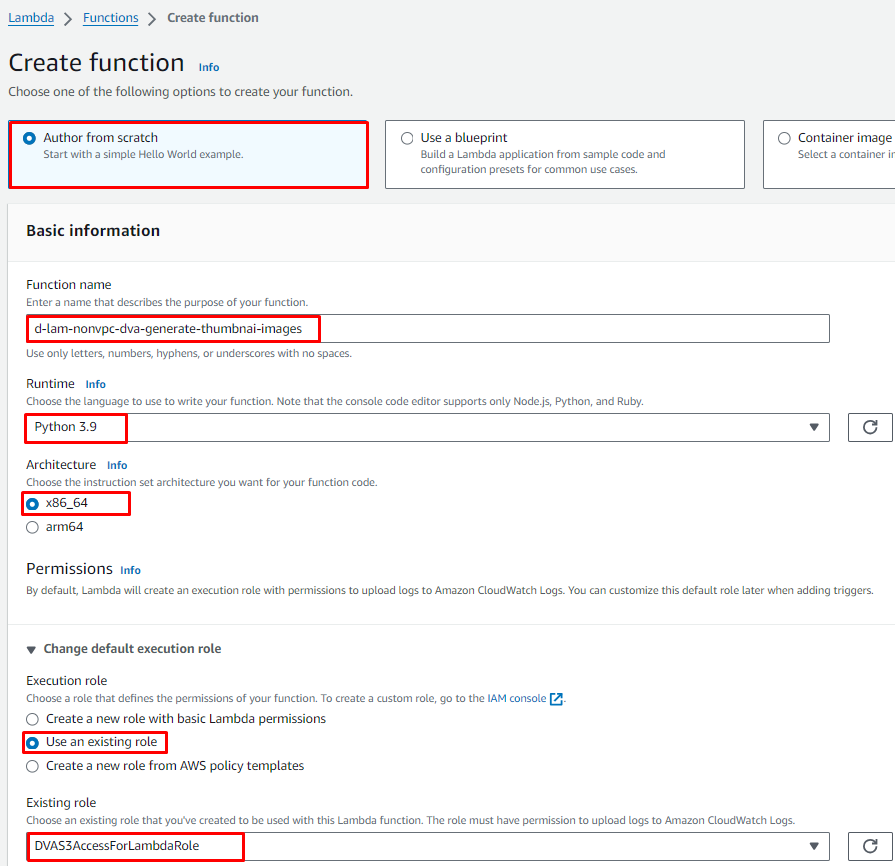895x866 pixels.
Task: Choose Create a new role from AWS policy templates
Action: (33, 766)
